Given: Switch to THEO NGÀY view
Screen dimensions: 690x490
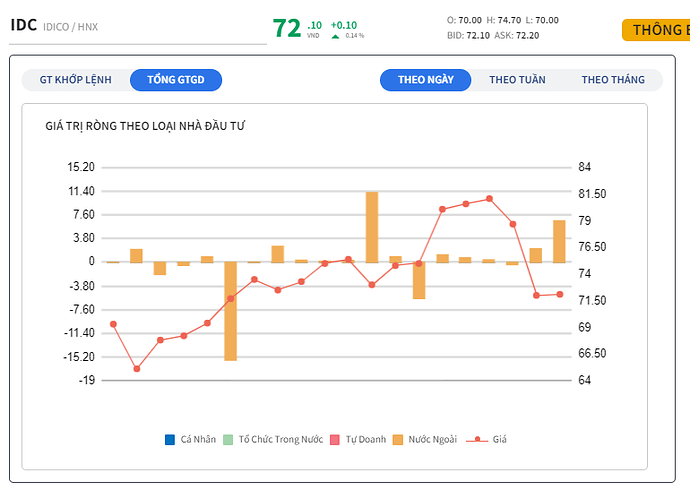Looking at the screenshot, I should [x=425, y=80].
